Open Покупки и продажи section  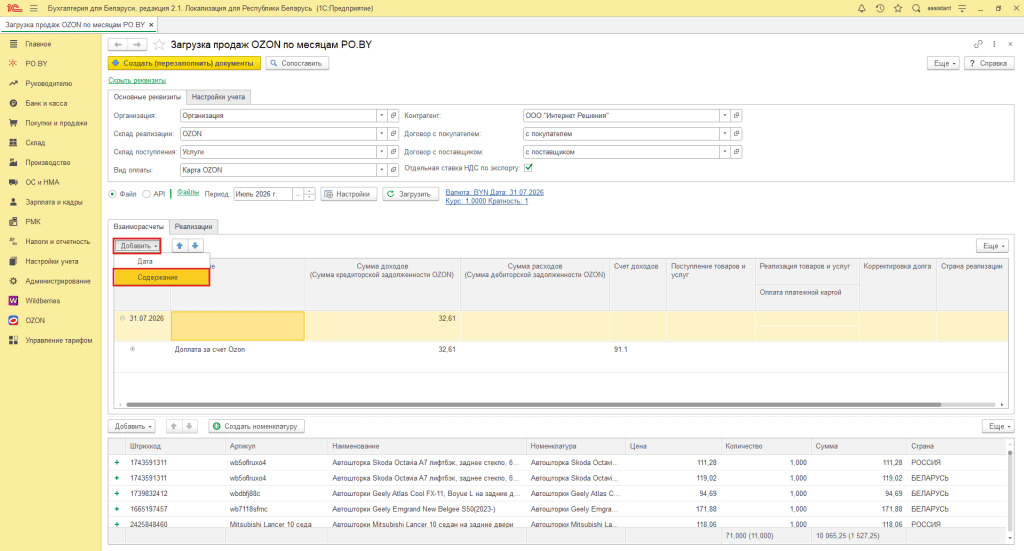[56, 123]
